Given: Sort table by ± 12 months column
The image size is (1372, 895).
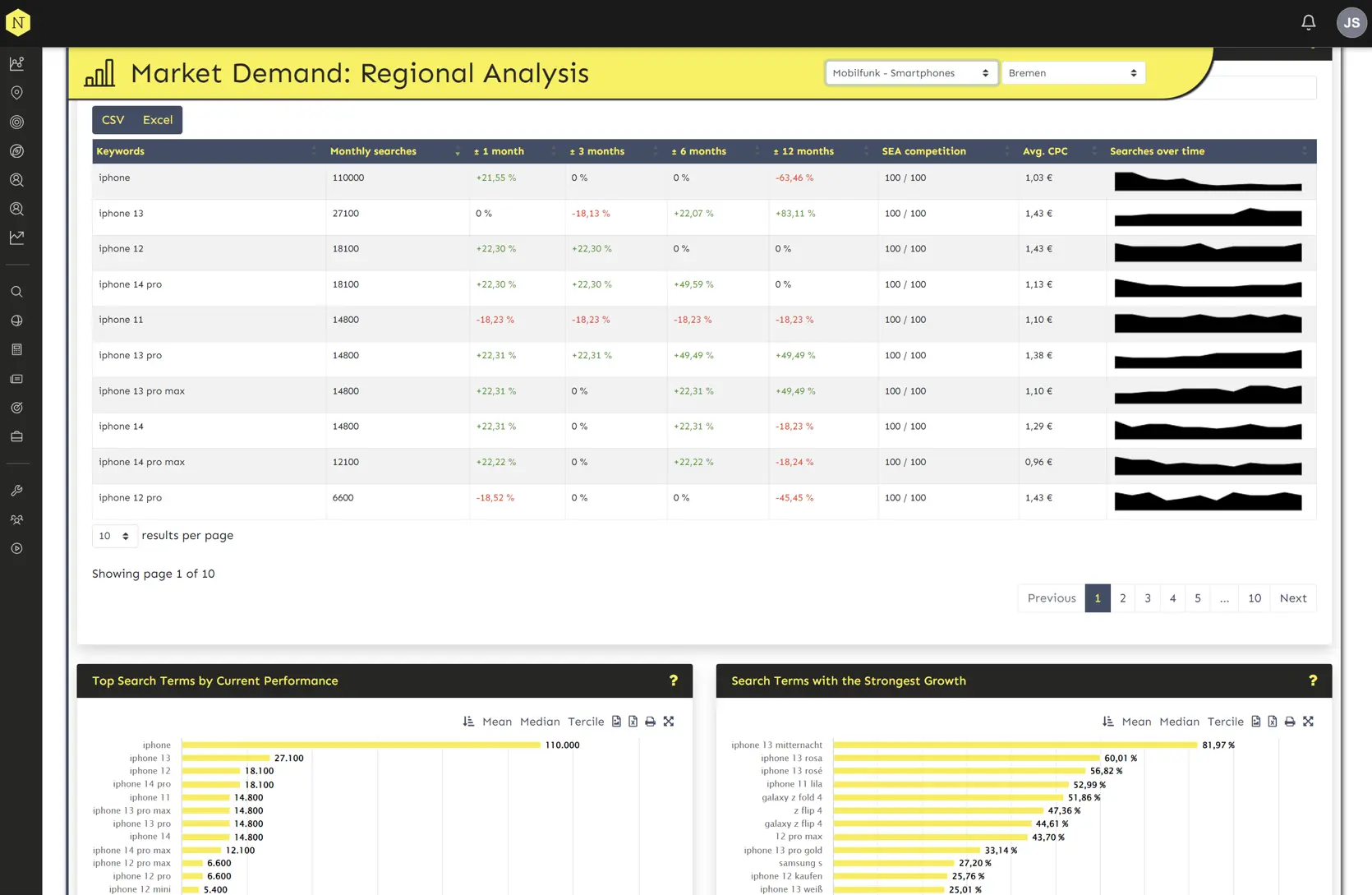Looking at the screenshot, I should [x=822, y=151].
